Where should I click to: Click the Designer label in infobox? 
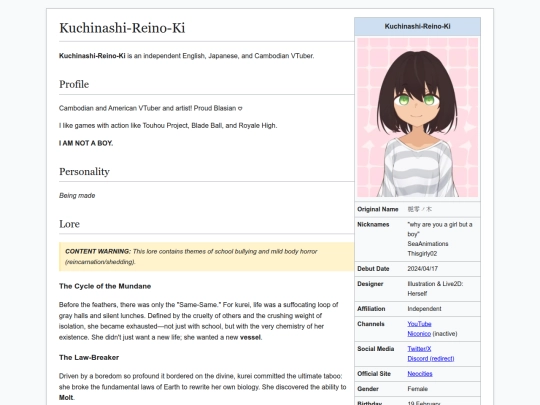coord(370,284)
